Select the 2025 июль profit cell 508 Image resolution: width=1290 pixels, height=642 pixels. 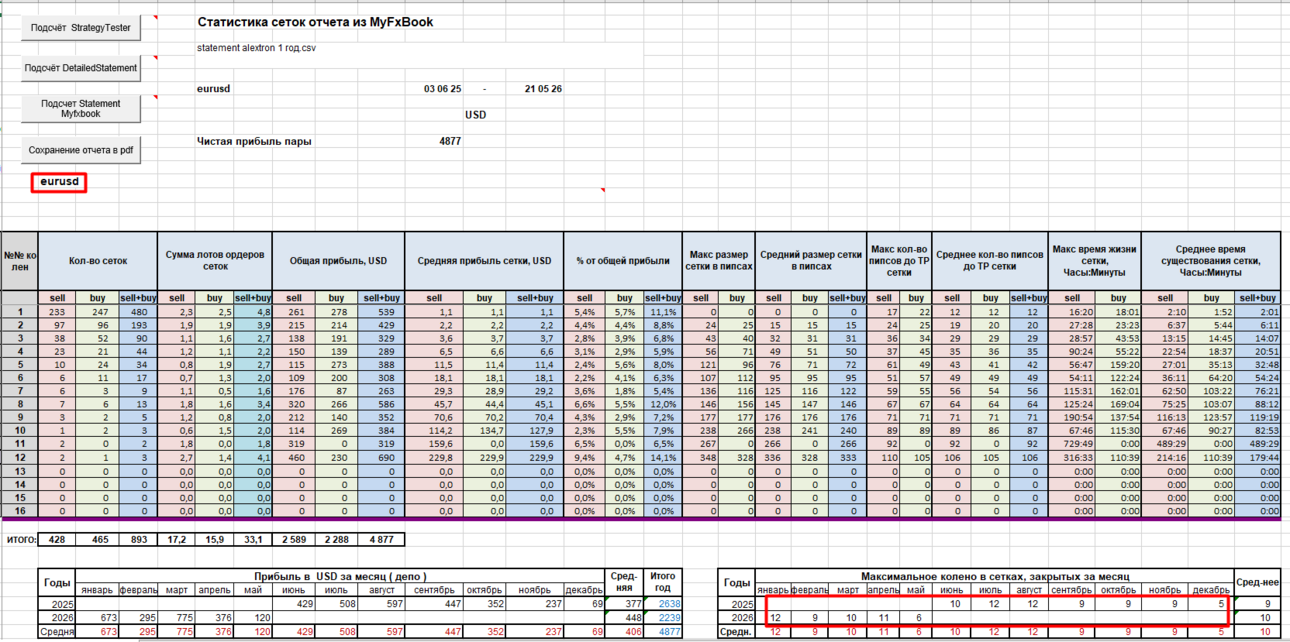click(335, 604)
